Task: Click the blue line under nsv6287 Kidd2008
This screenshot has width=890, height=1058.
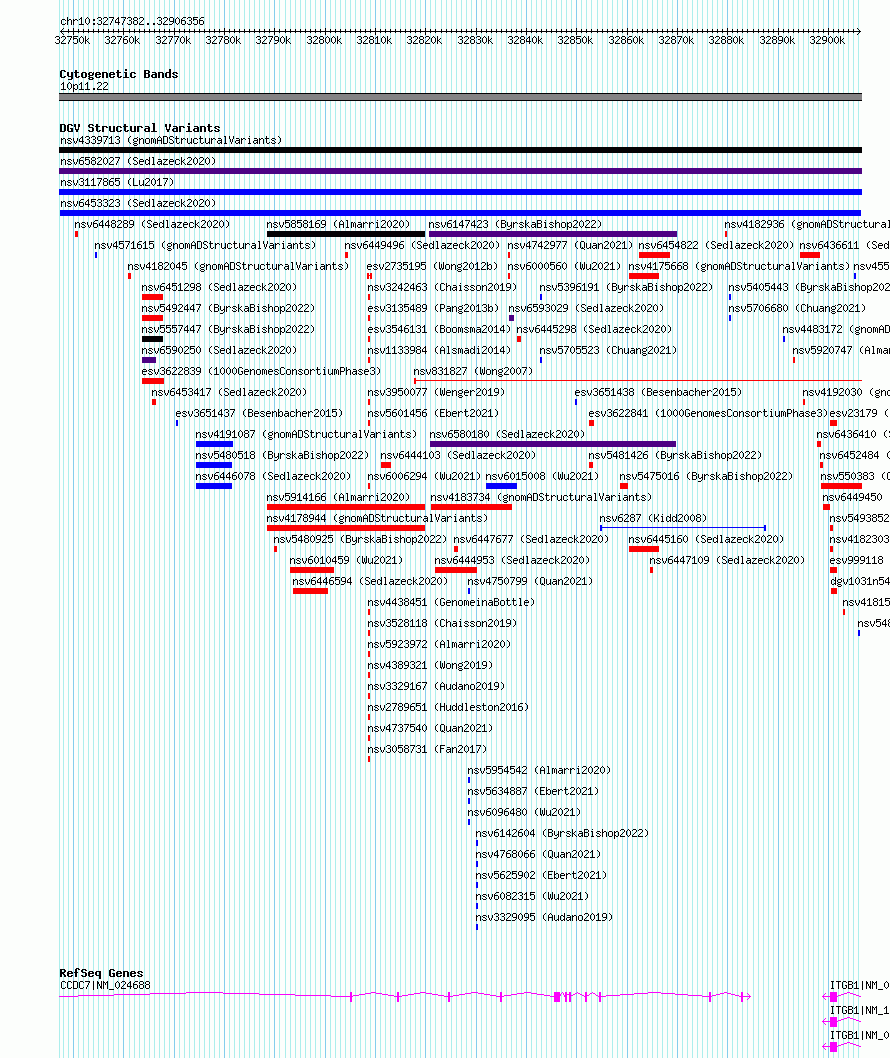Action: click(x=683, y=528)
